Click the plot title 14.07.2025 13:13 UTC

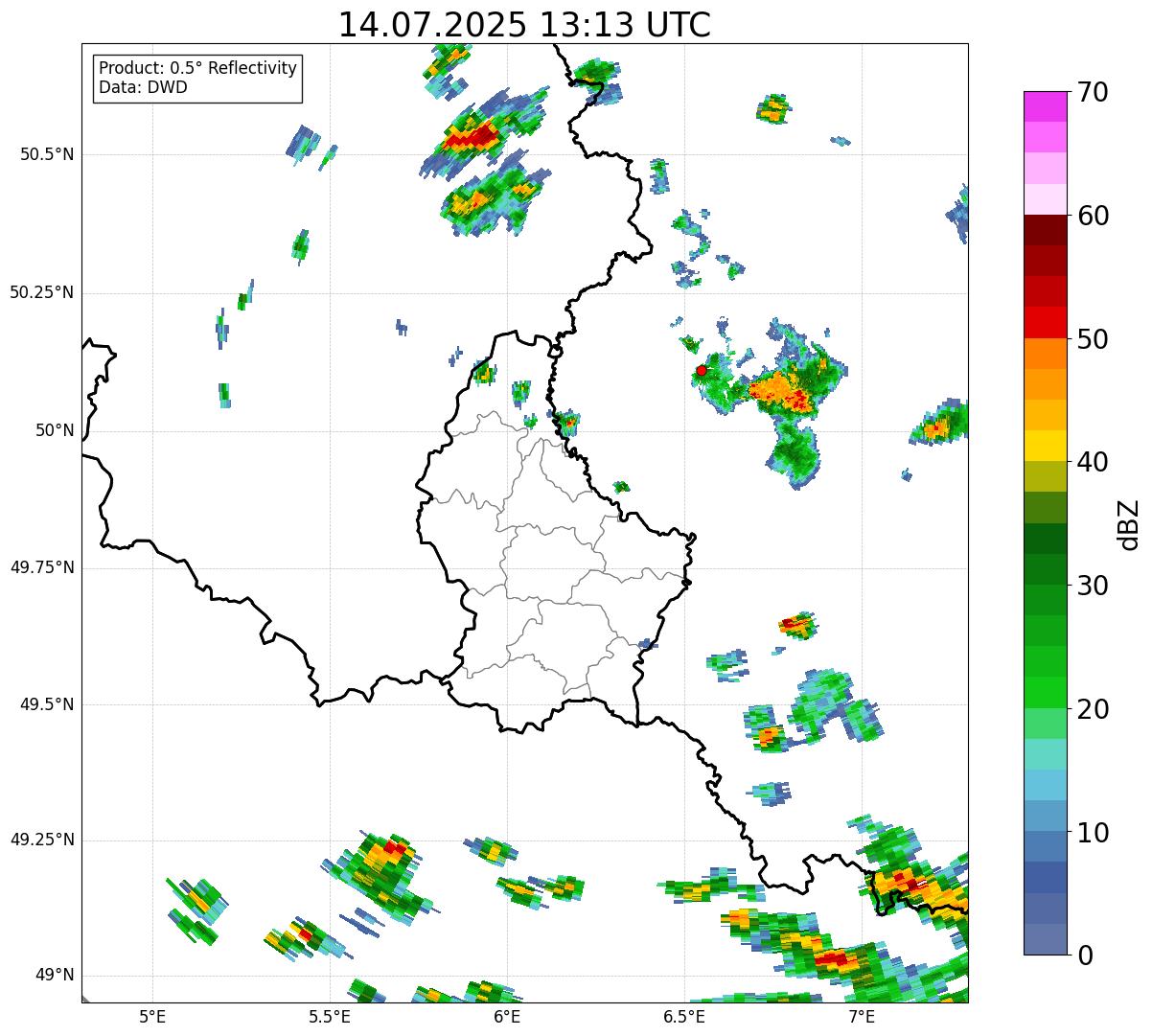point(524,25)
